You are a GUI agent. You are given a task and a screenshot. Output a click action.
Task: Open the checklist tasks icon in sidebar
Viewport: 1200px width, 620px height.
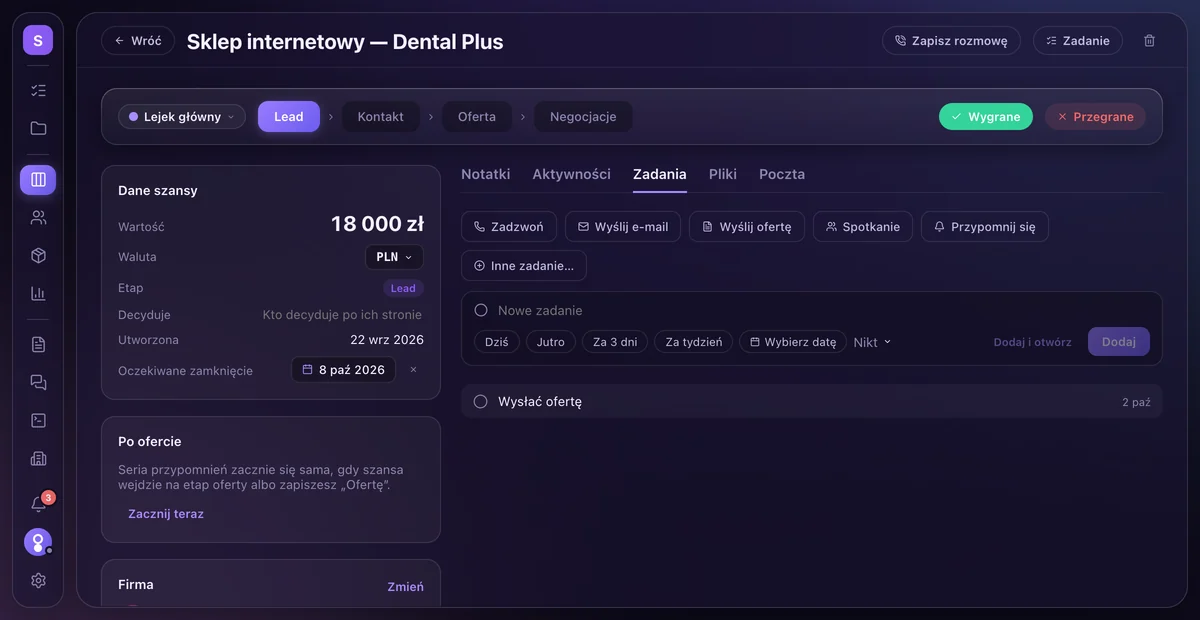point(38,90)
